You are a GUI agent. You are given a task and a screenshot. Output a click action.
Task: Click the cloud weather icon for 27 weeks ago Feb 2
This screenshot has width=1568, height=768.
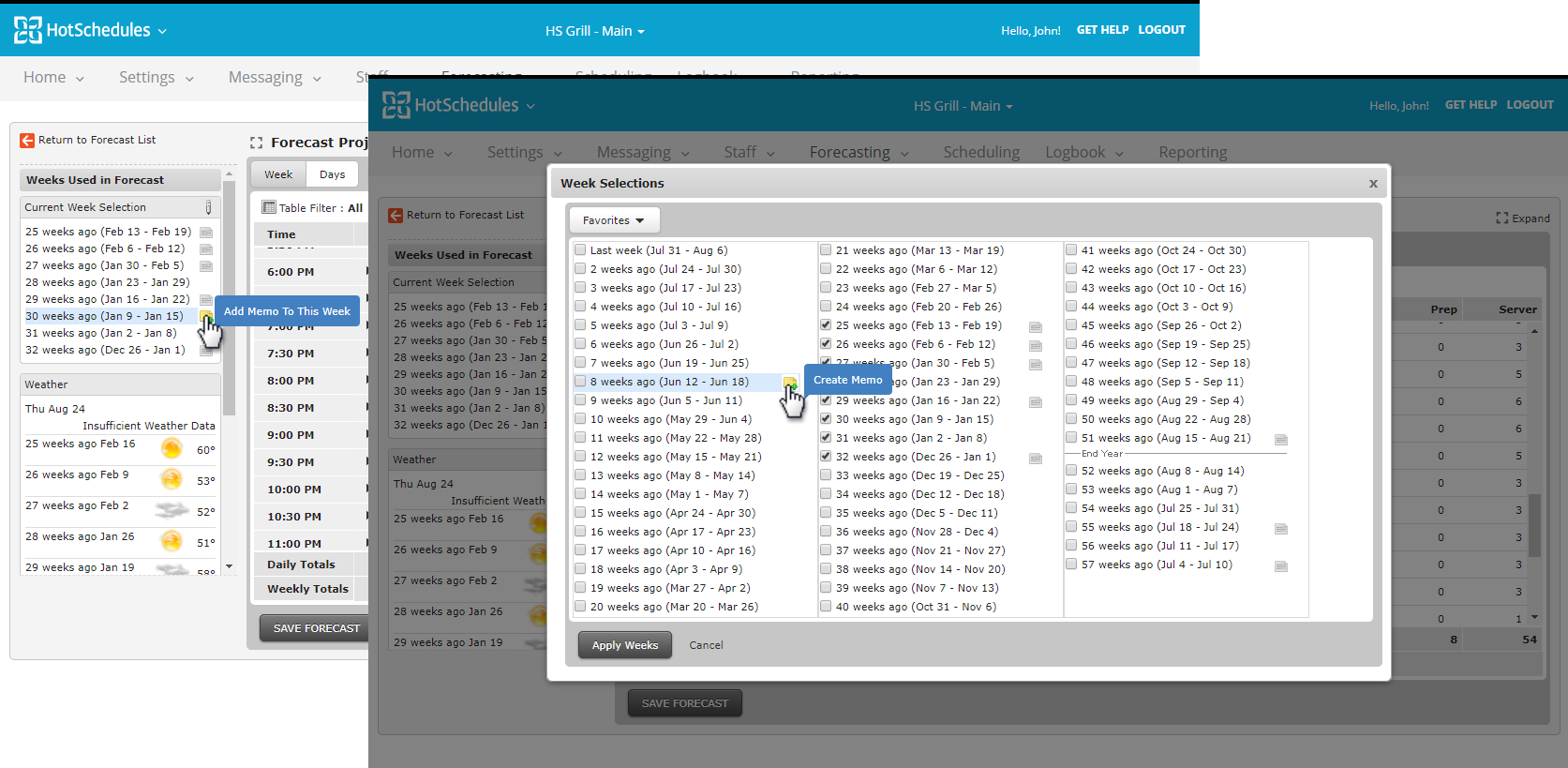click(x=172, y=510)
